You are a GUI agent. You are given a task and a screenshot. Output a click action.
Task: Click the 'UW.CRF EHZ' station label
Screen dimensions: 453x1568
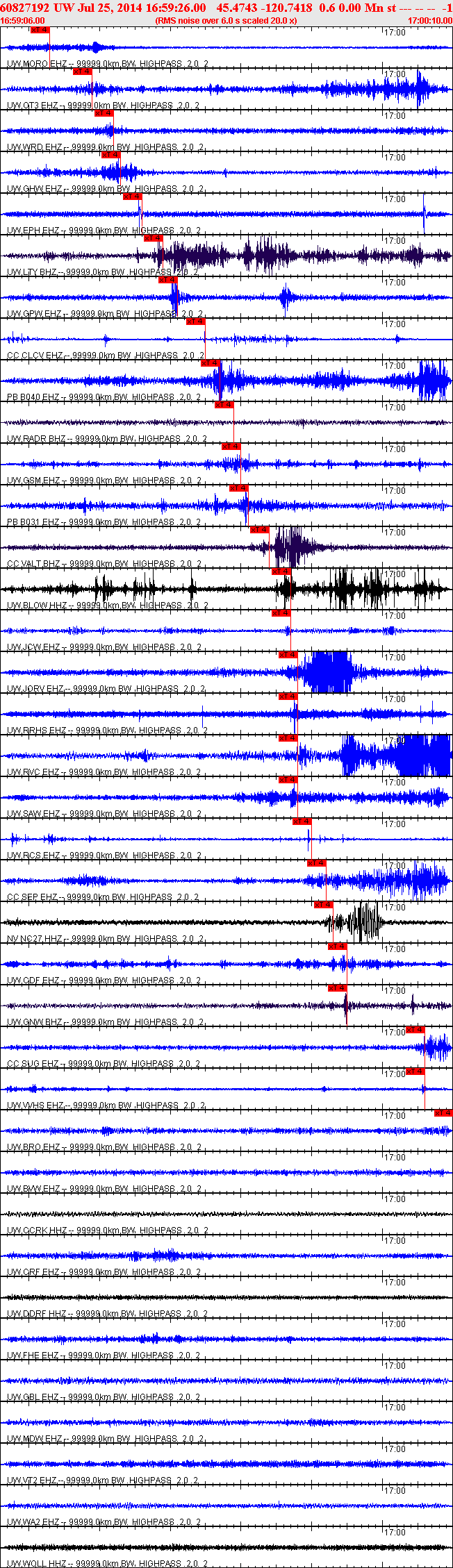coord(33,1272)
